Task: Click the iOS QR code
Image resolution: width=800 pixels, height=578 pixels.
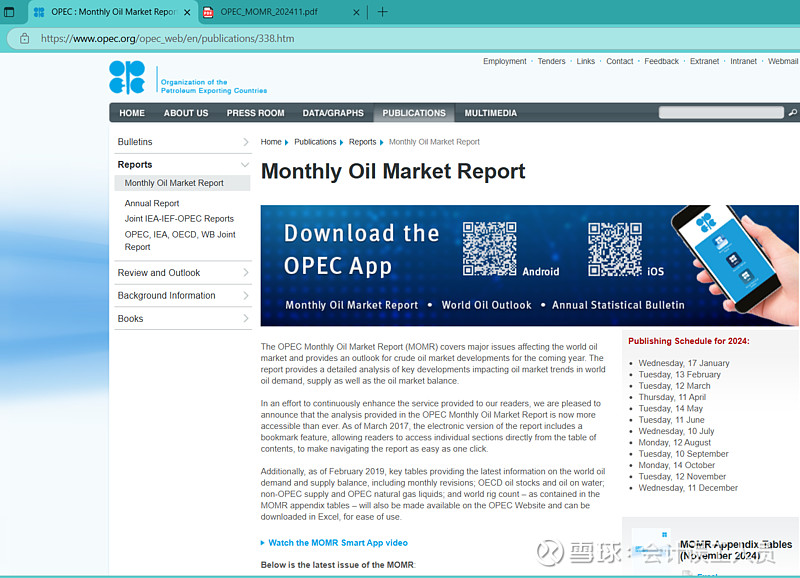Action: click(615, 249)
